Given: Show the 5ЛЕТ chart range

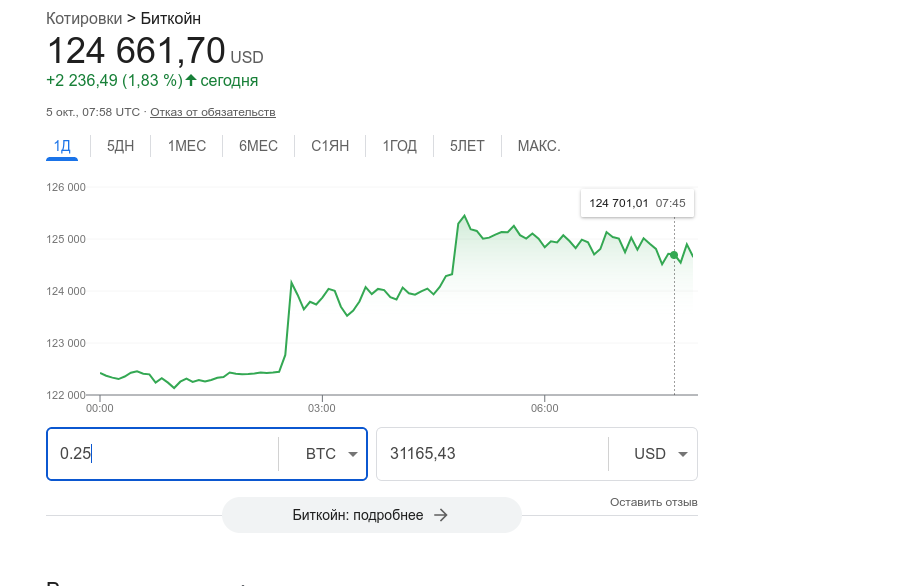Looking at the screenshot, I should tap(467, 146).
